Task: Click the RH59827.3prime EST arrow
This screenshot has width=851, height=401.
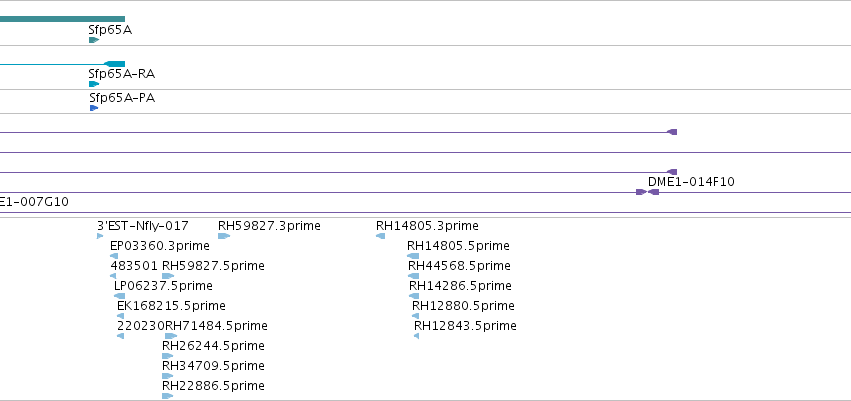Action: 224,236
